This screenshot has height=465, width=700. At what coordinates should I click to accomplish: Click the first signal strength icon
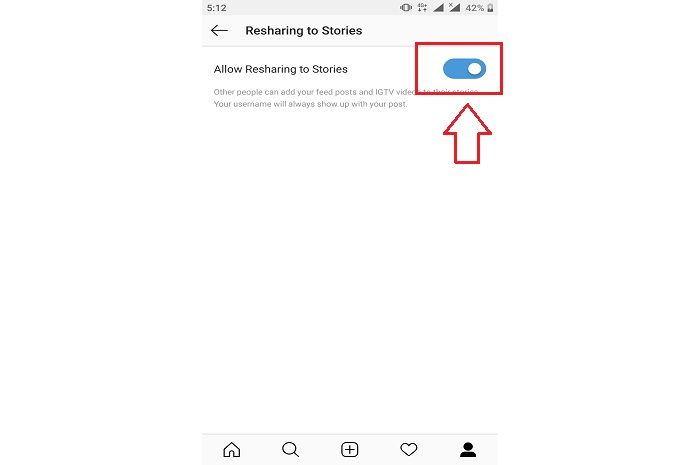pyautogui.click(x=438, y=8)
